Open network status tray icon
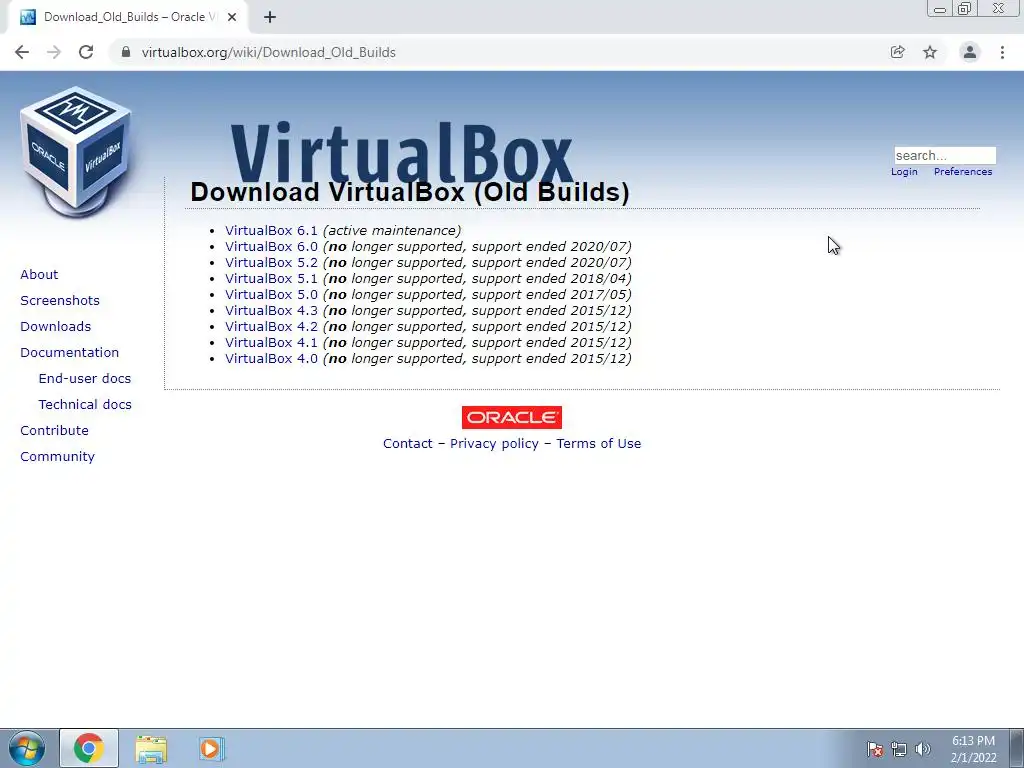 click(x=899, y=750)
